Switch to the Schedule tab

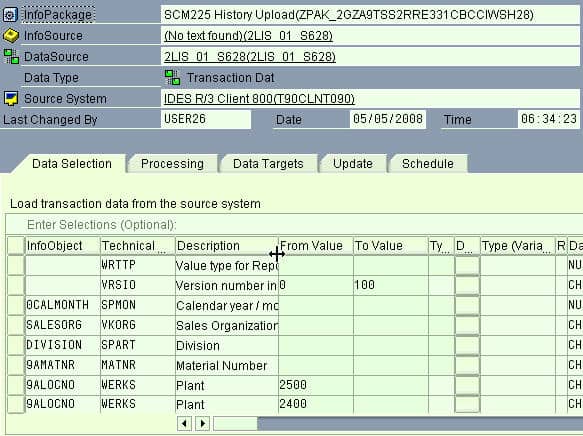[428, 164]
